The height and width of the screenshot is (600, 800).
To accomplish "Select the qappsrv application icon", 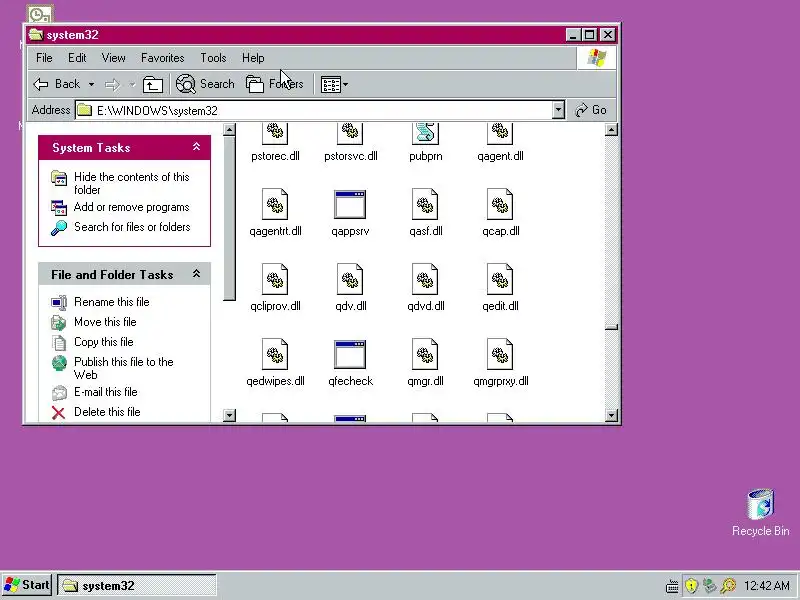I will click(x=350, y=204).
